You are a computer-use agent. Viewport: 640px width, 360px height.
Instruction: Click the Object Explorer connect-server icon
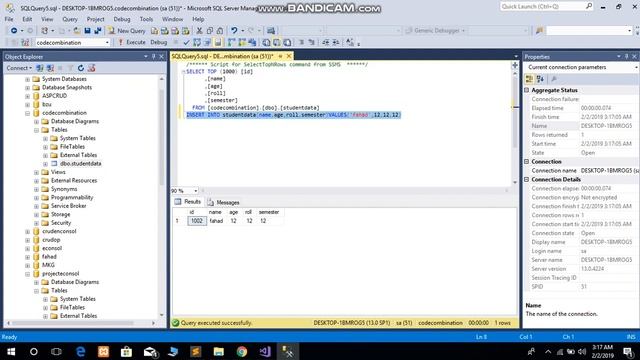pyautogui.click(x=40, y=68)
